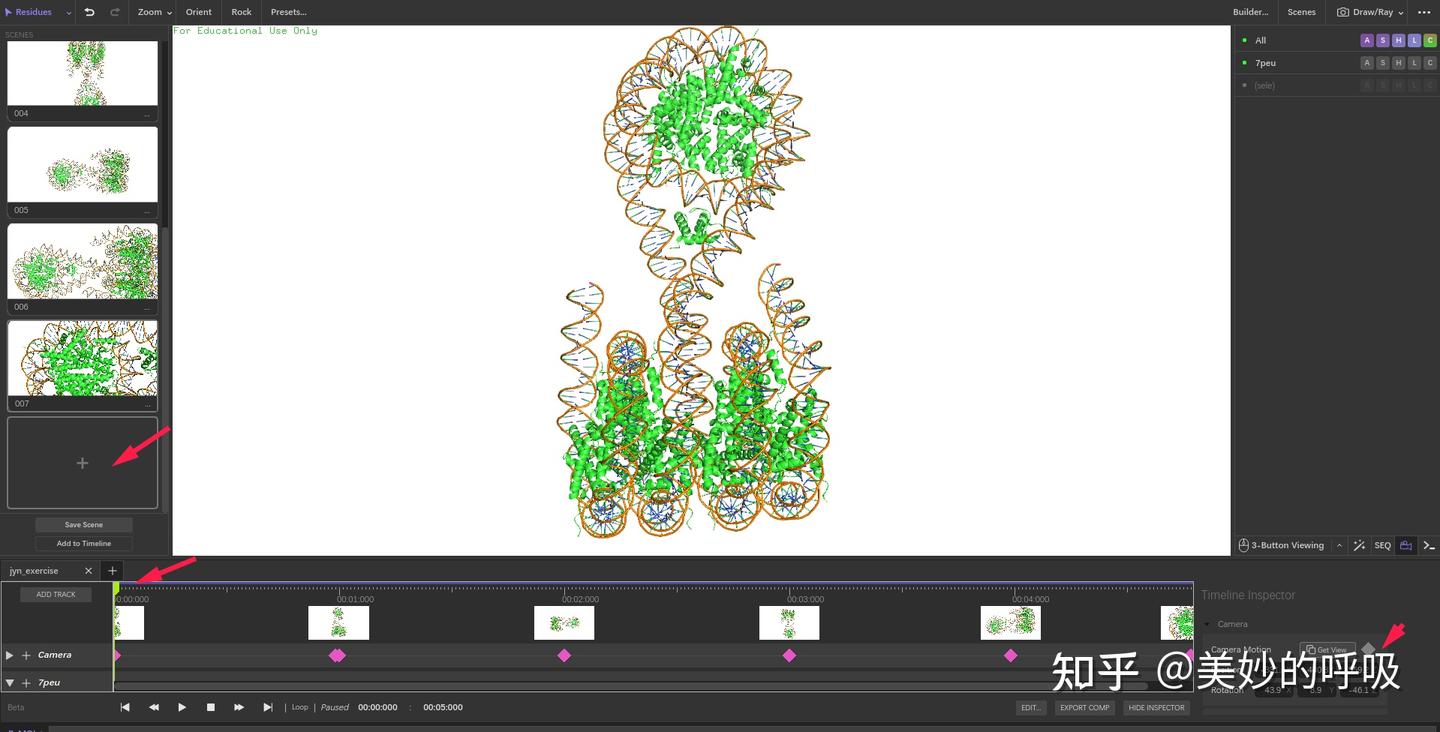Add a new timeline composition tab
Image resolution: width=1440 pixels, height=732 pixels.
pyautogui.click(x=113, y=571)
